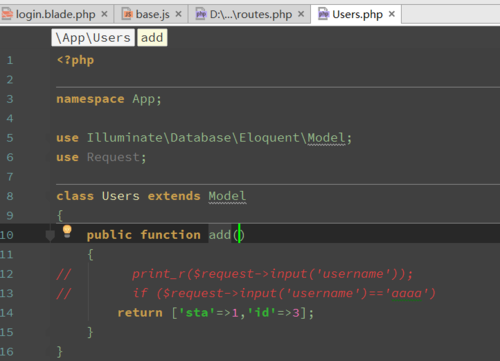This screenshot has height=361, width=500.
Task: Click the commented print_r line
Action: (x=272, y=274)
